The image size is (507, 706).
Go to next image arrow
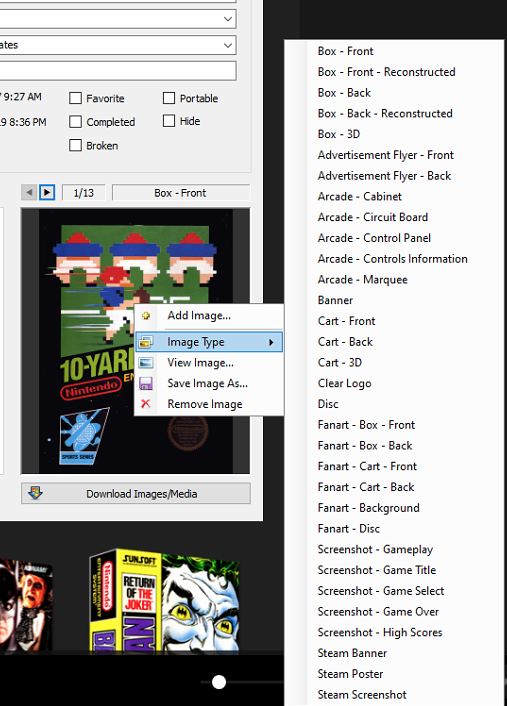pyautogui.click(x=47, y=193)
